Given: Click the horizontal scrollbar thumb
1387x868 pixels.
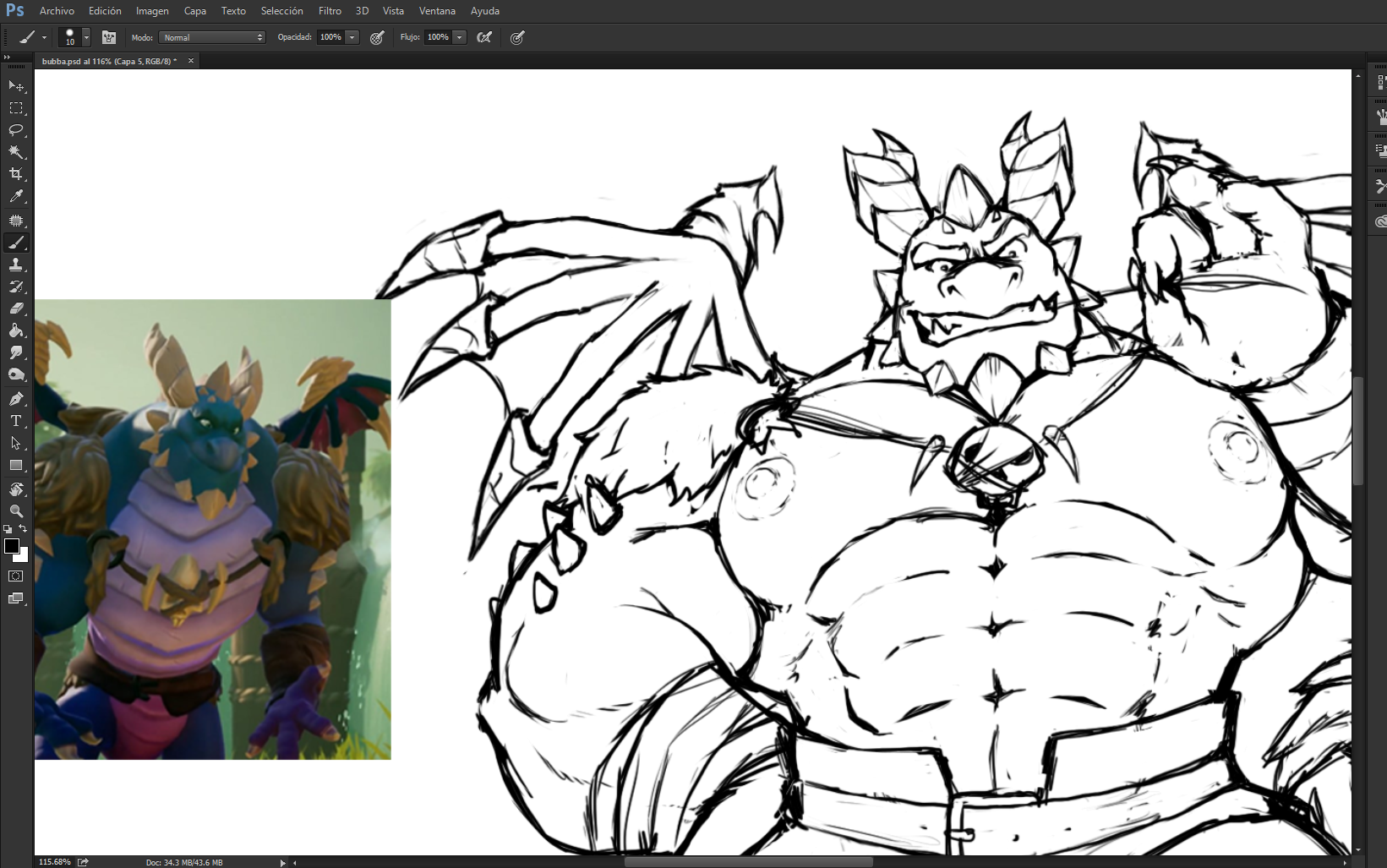Looking at the screenshot, I should click(x=748, y=862).
